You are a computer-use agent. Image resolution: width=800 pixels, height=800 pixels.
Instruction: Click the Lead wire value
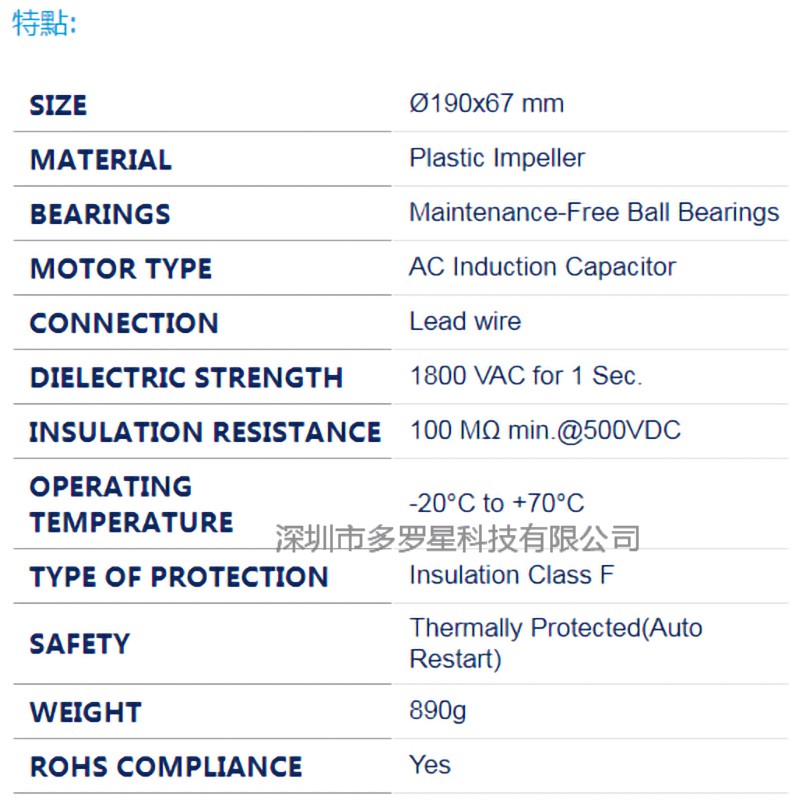pyautogui.click(x=465, y=321)
